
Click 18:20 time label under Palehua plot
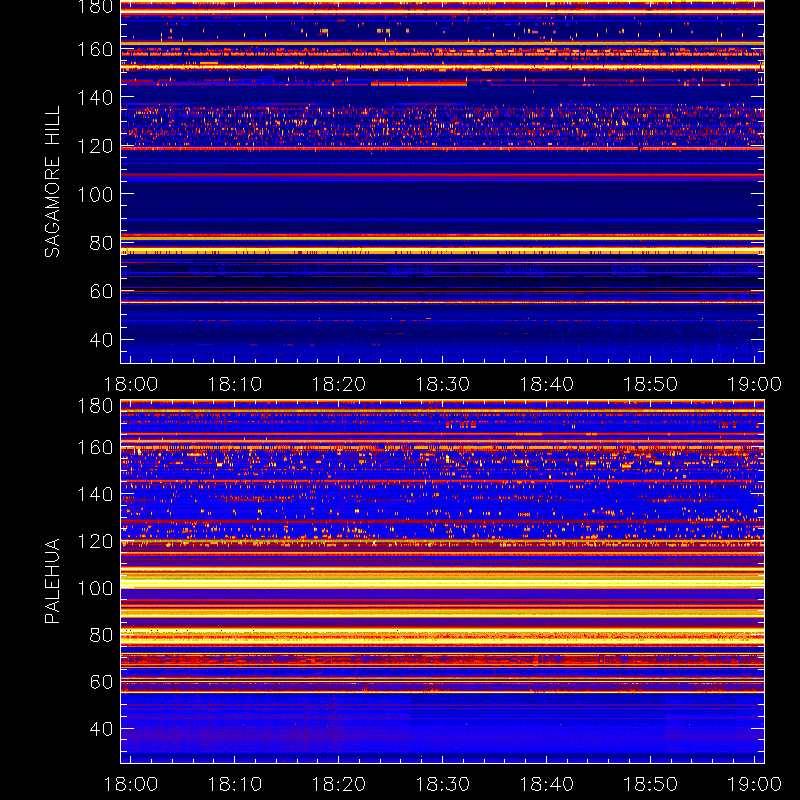tap(339, 784)
